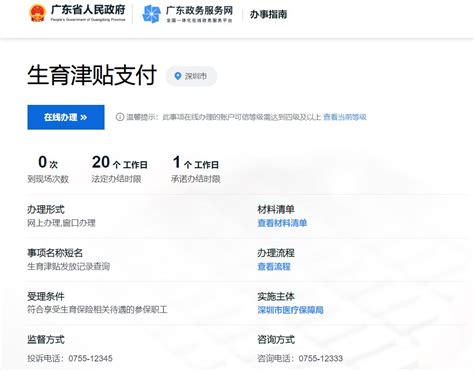This screenshot has height=371, width=474.
Task: Click the 广东政务服务网 header title
Action: click(x=199, y=10)
